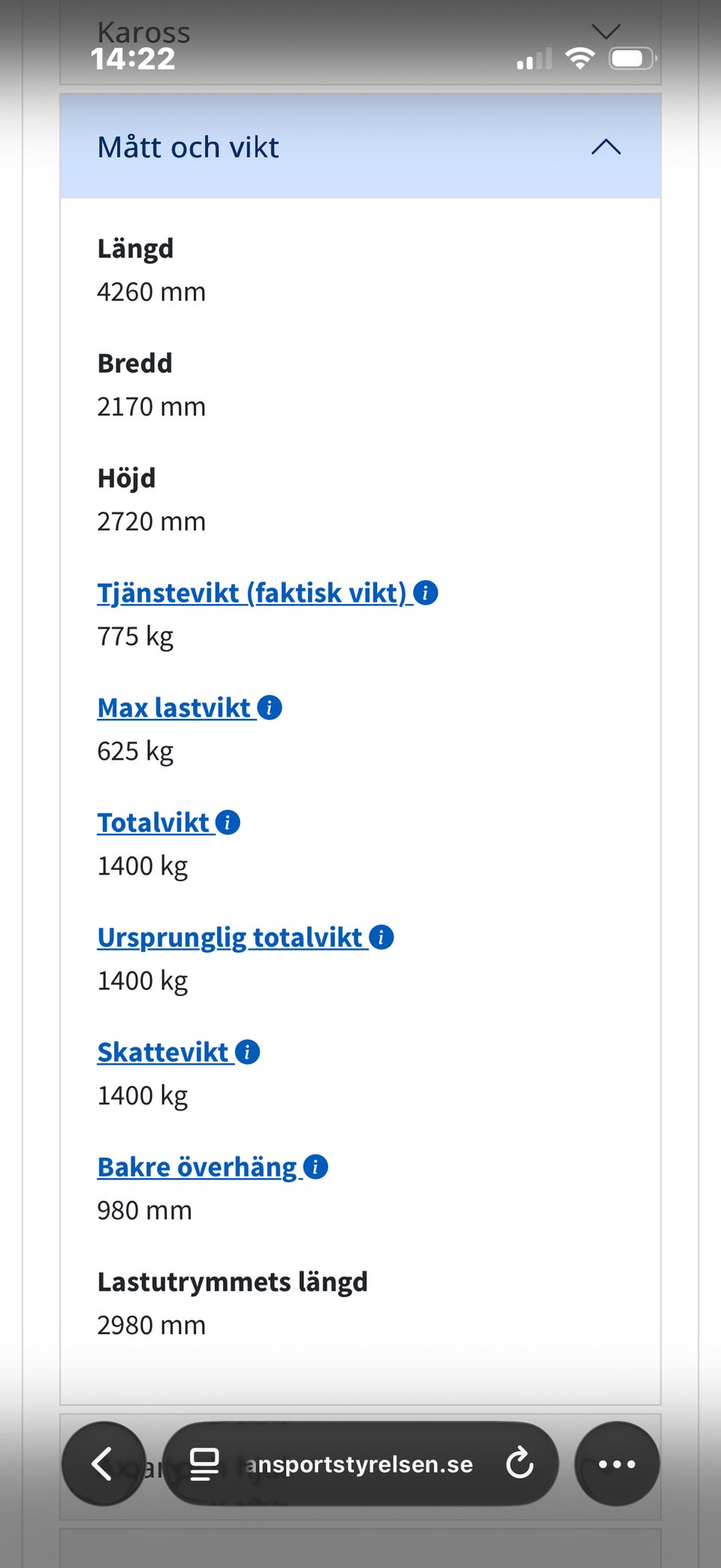Show info icon beside Skattevikt
This screenshot has height=1568, width=721.
247,1053
